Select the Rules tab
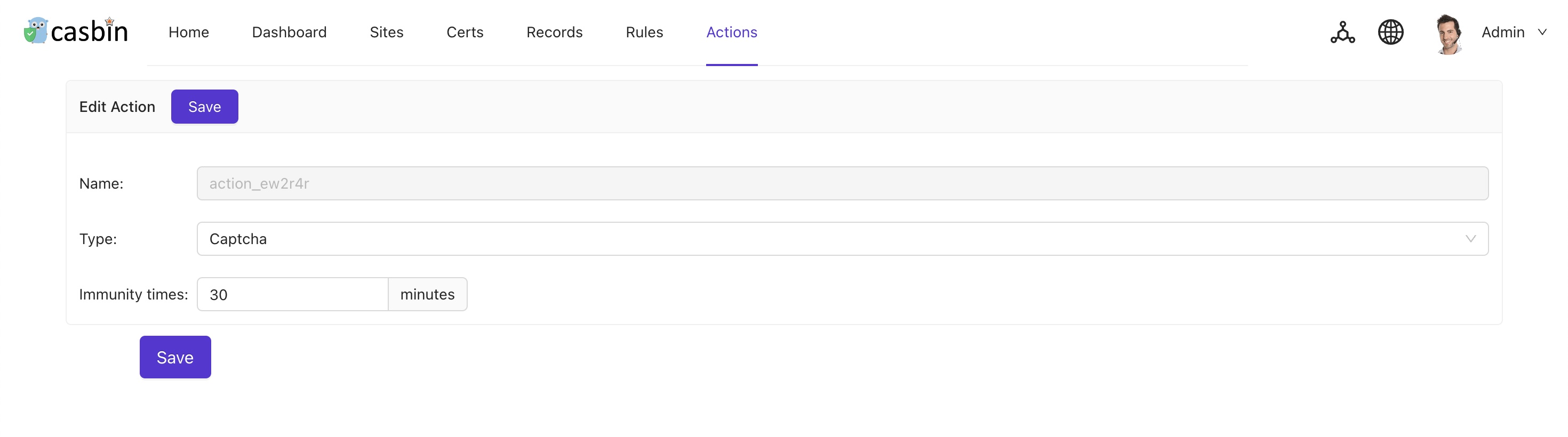1568x437 pixels. point(644,33)
